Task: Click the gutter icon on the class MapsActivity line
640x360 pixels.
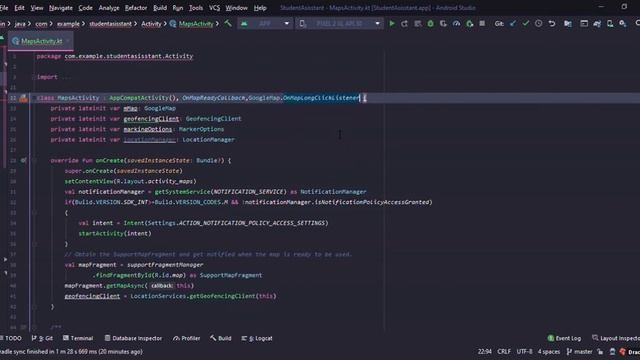Action: pos(23,98)
